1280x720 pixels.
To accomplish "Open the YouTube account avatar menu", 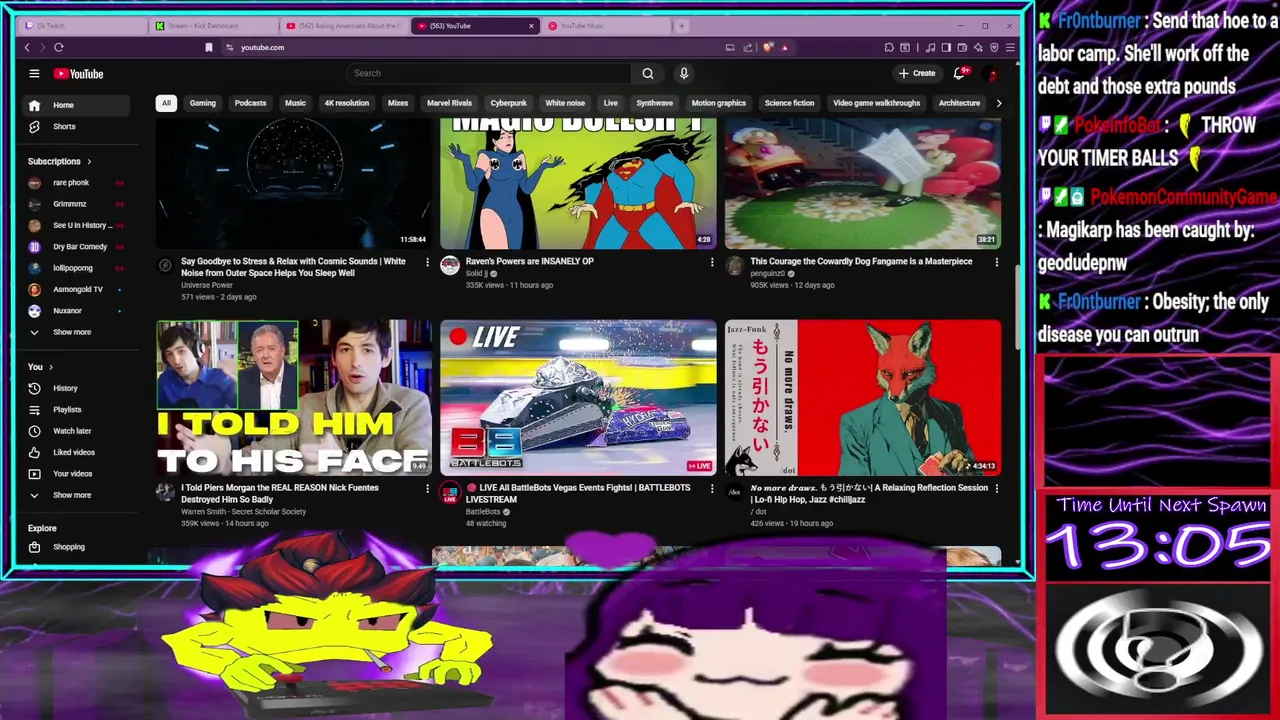I will [x=992, y=74].
